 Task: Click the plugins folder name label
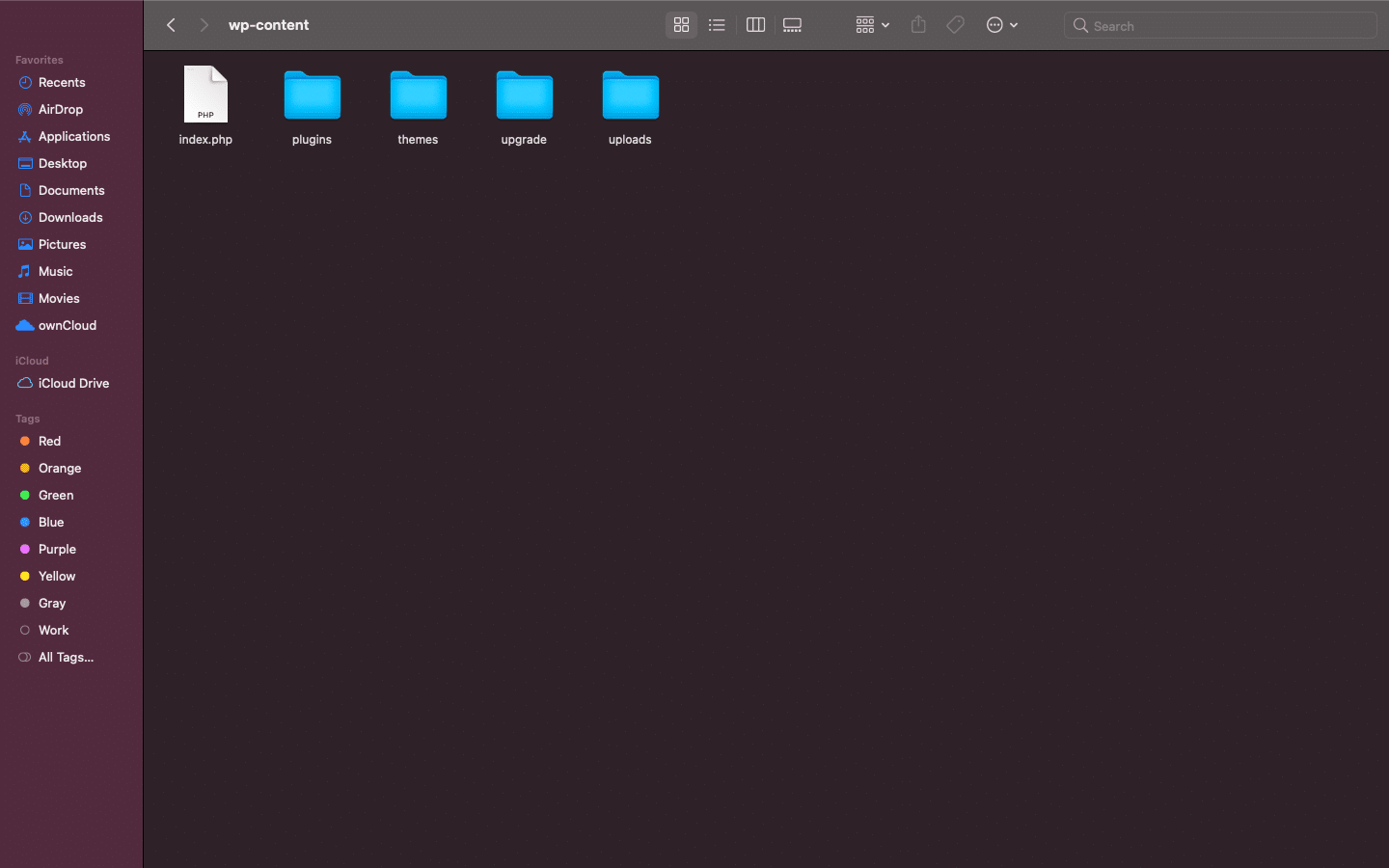tap(312, 140)
